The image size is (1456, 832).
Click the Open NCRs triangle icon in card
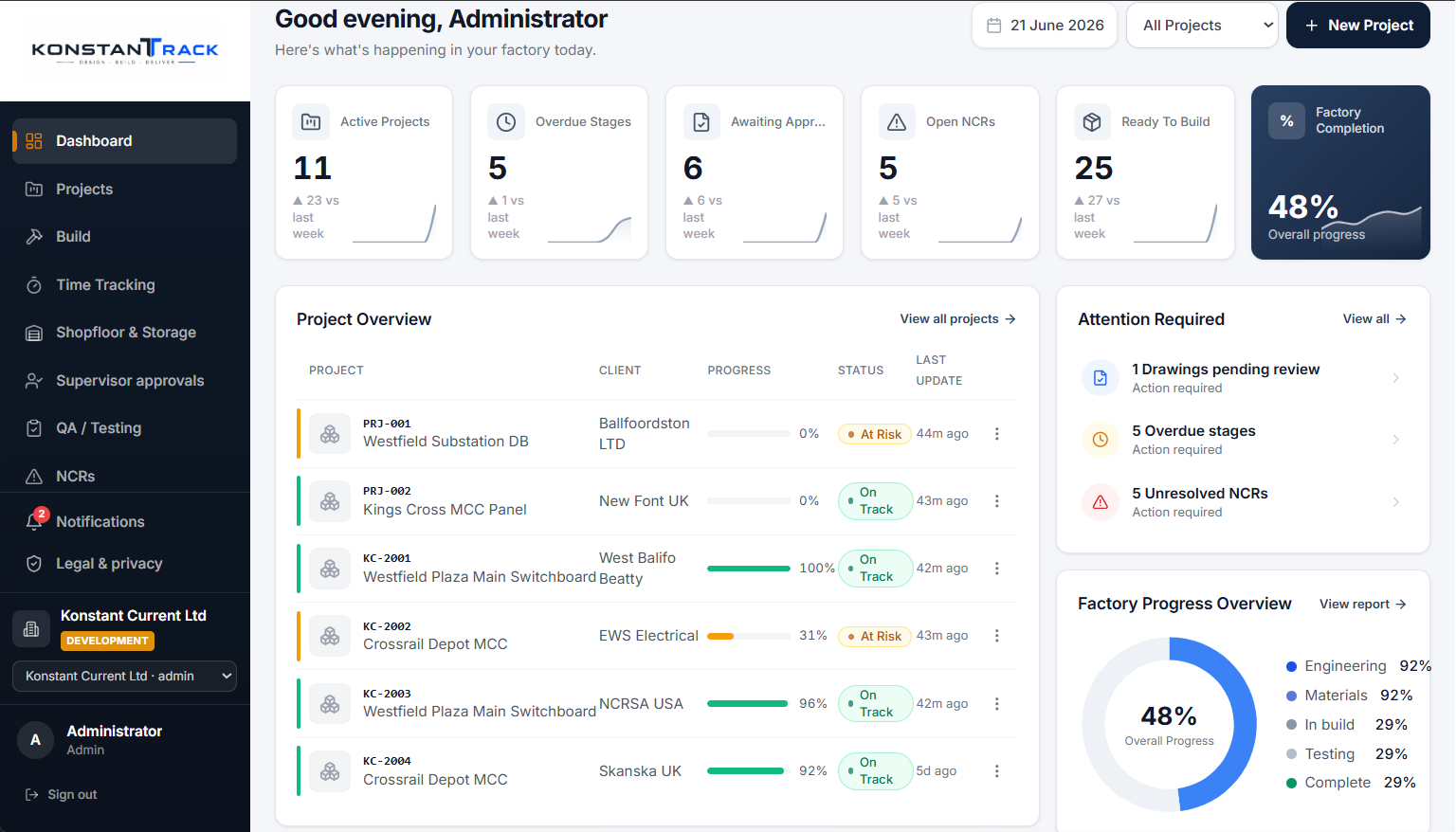[897, 122]
